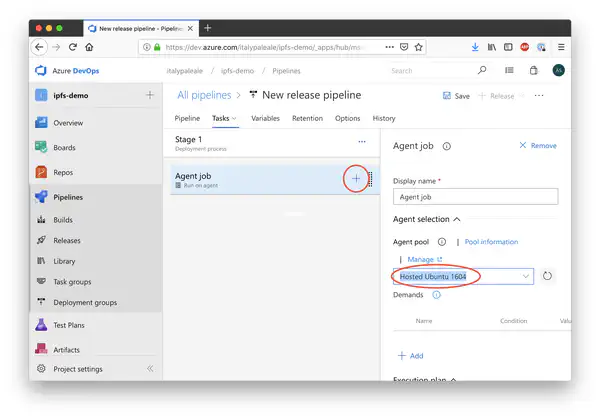
Task: Open the Agent pool dropdown
Action: tap(463, 276)
